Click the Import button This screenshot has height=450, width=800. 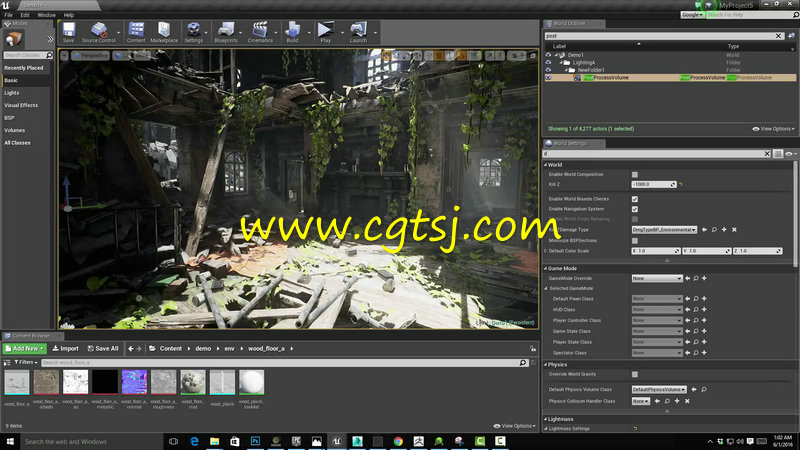(x=66, y=348)
